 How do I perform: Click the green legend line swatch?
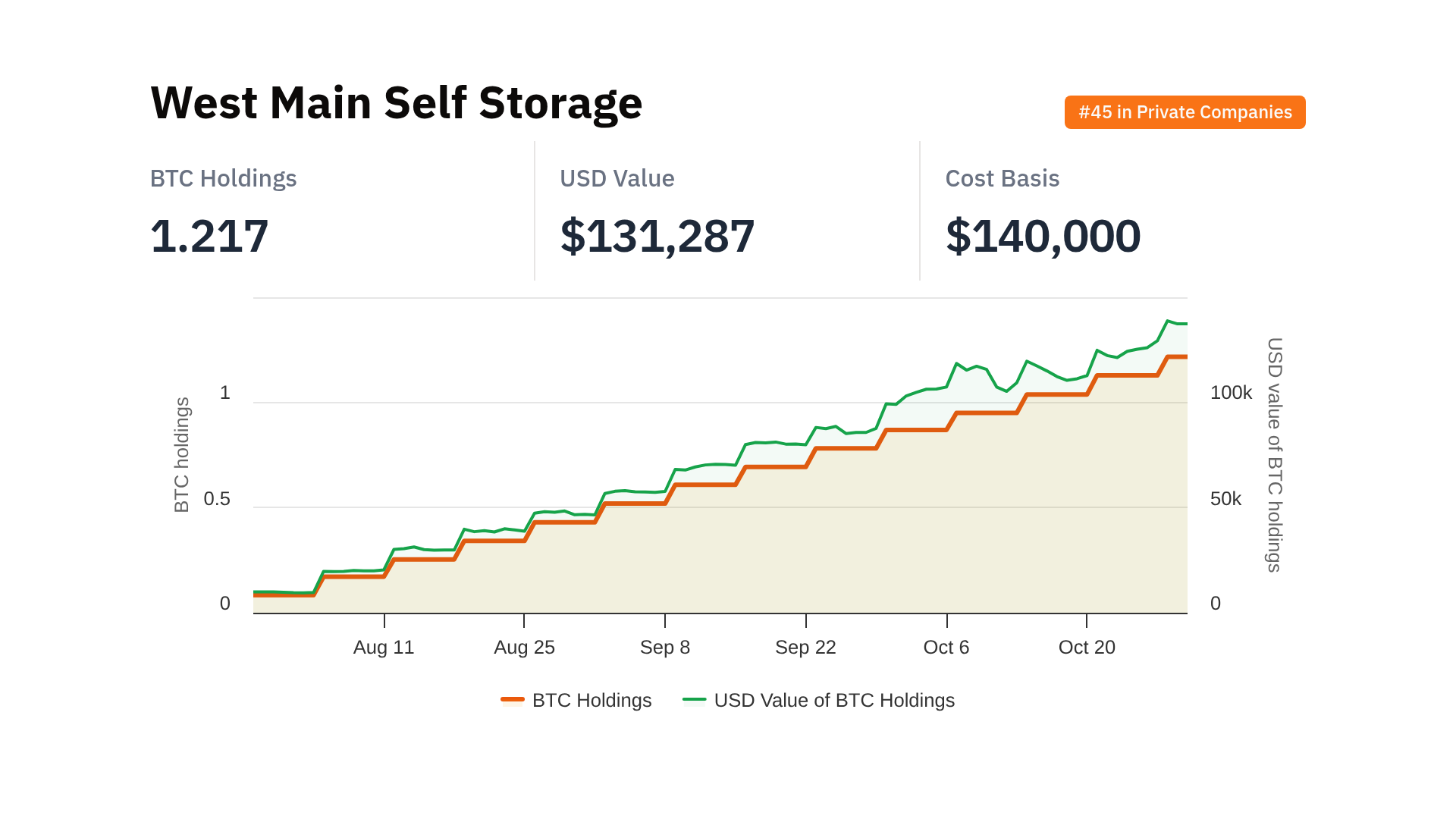tap(694, 699)
